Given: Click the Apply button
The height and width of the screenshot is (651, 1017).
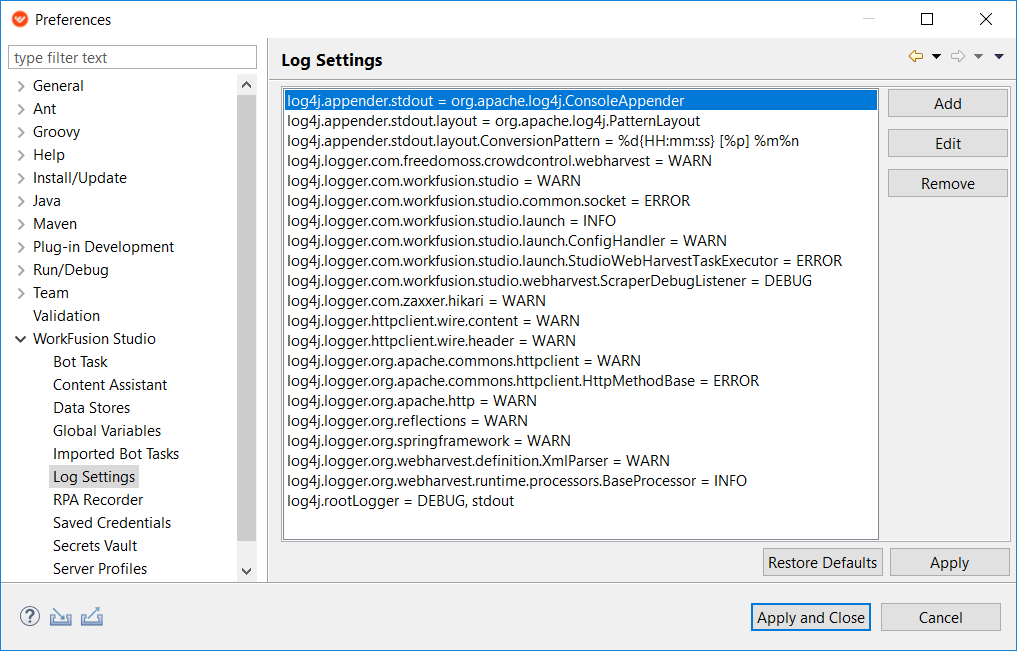Looking at the screenshot, I should (950, 562).
